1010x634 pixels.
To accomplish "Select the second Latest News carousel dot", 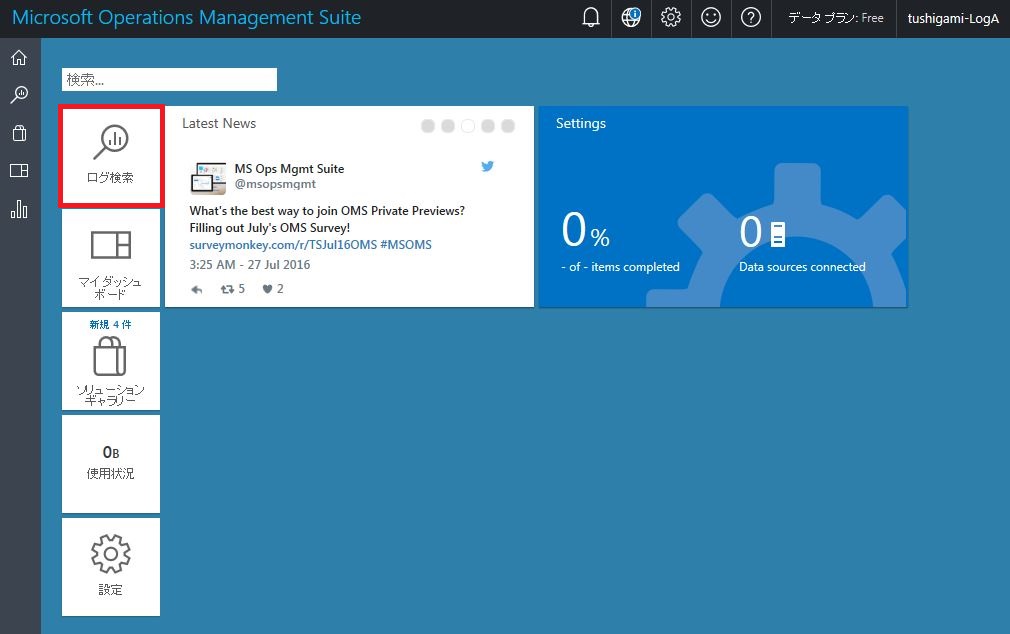I will 448,126.
